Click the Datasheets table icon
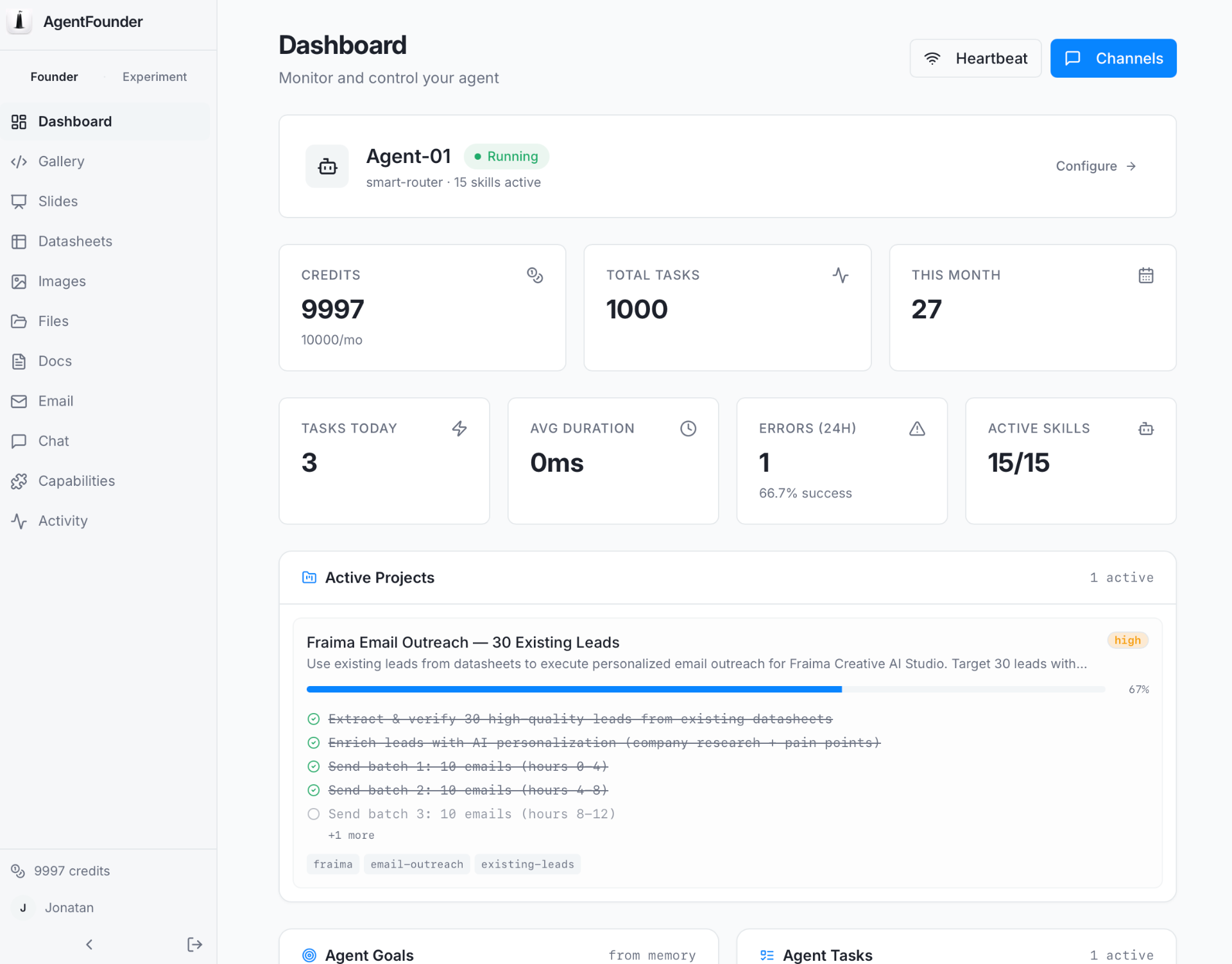 [19, 241]
